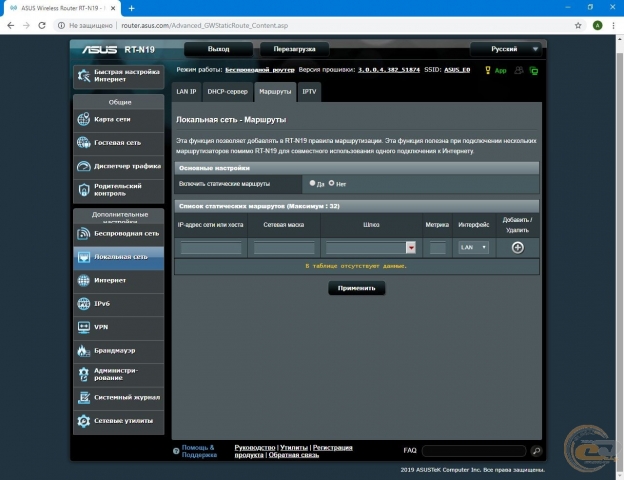Open the Network Map (Карта сети) icon
The height and width of the screenshot is (480, 624).
click(x=84, y=119)
